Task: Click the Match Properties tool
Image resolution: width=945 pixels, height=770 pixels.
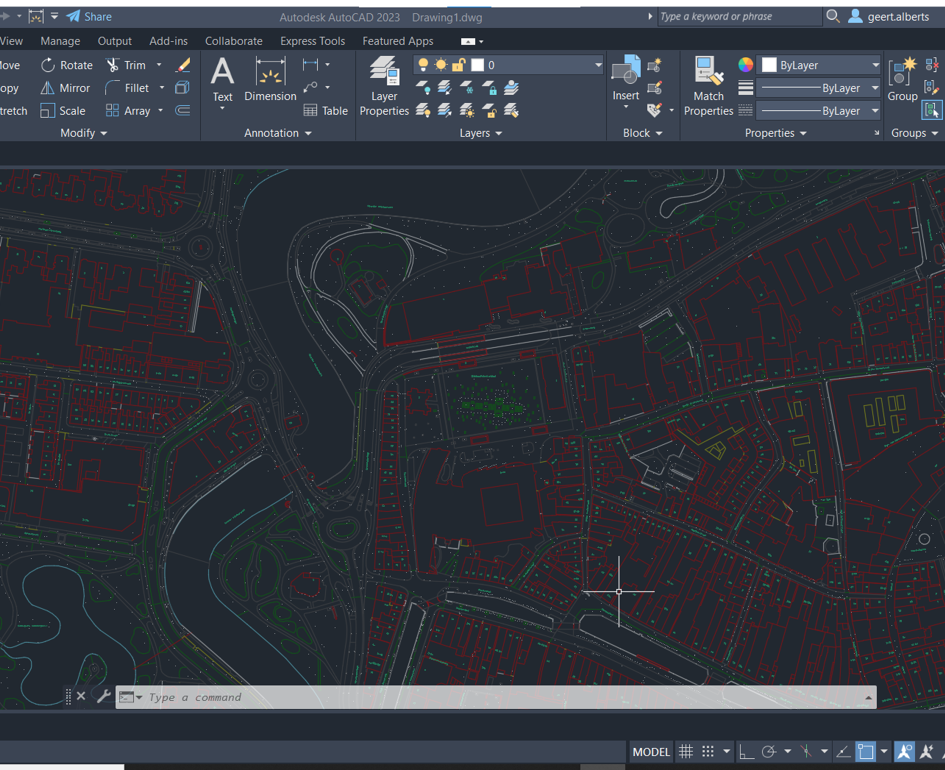Action: click(x=708, y=85)
